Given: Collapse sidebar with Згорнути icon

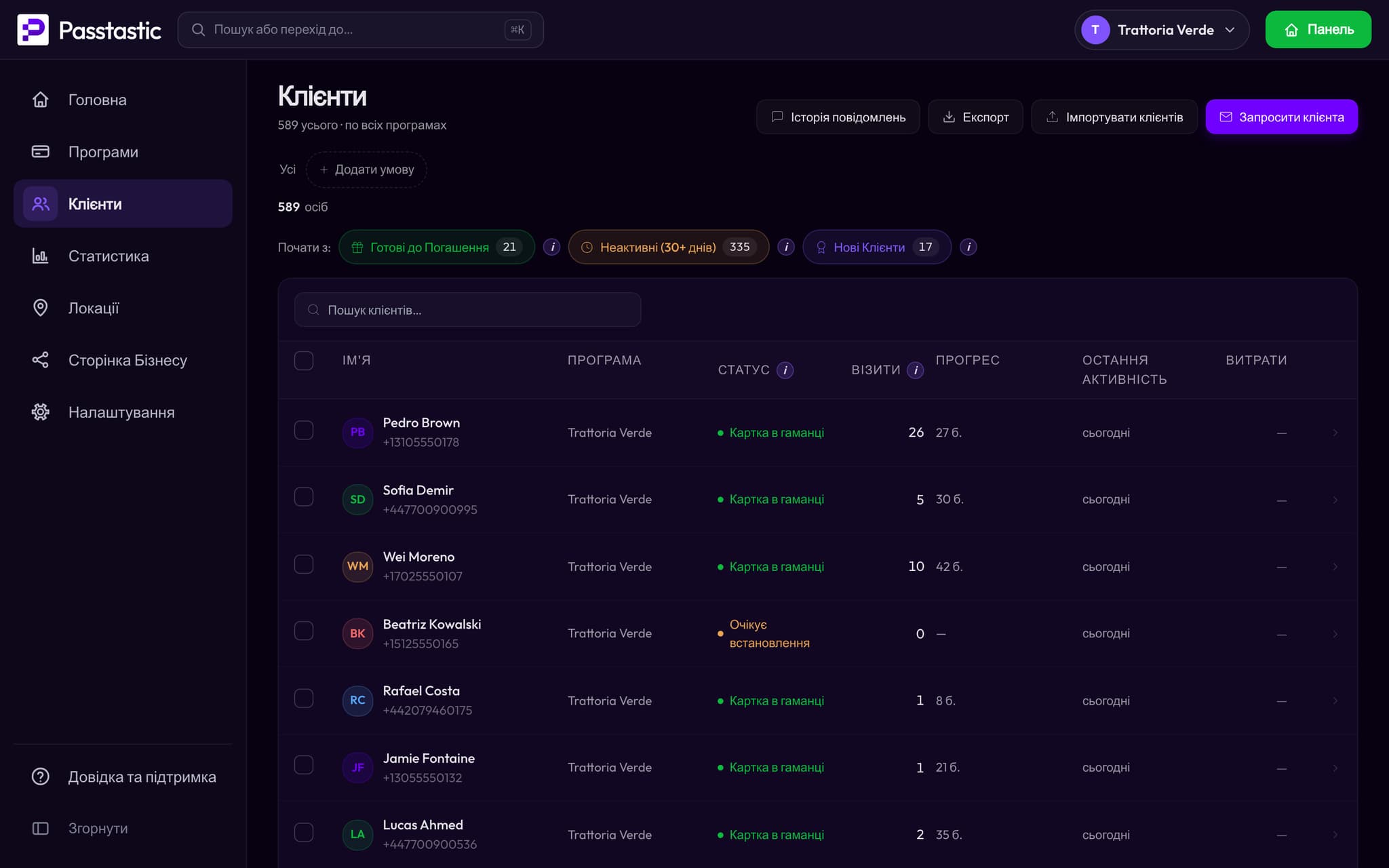Looking at the screenshot, I should 41,829.
